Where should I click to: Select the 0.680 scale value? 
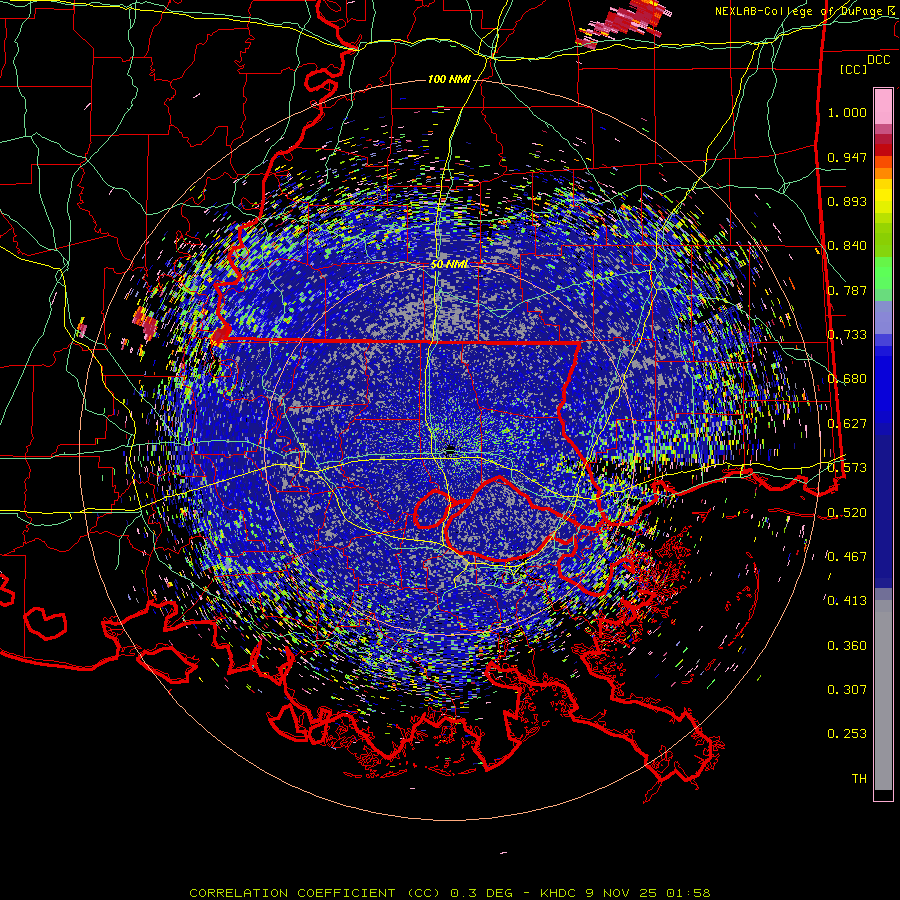coord(847,379)
